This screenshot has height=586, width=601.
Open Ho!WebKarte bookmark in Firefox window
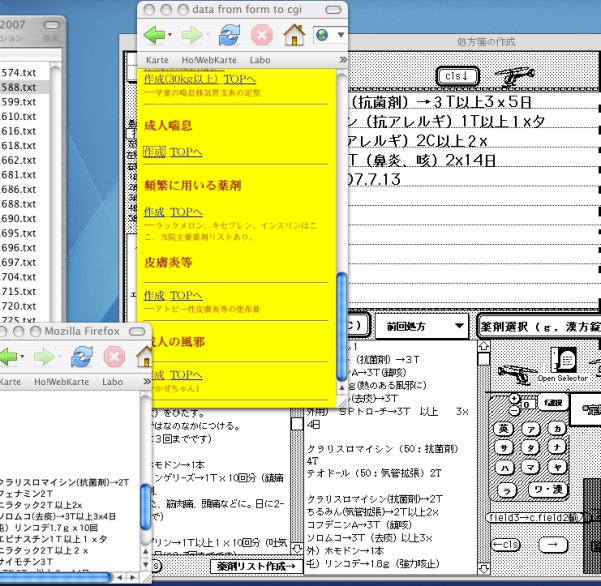(x=61, y=382)
